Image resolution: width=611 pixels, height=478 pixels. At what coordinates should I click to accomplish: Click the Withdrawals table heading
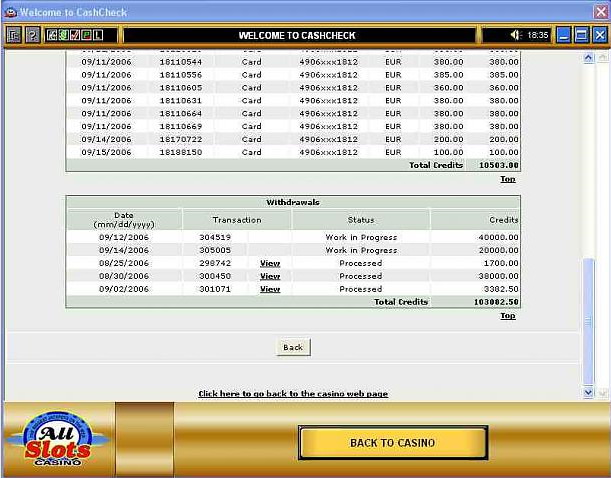click(293, 202)
